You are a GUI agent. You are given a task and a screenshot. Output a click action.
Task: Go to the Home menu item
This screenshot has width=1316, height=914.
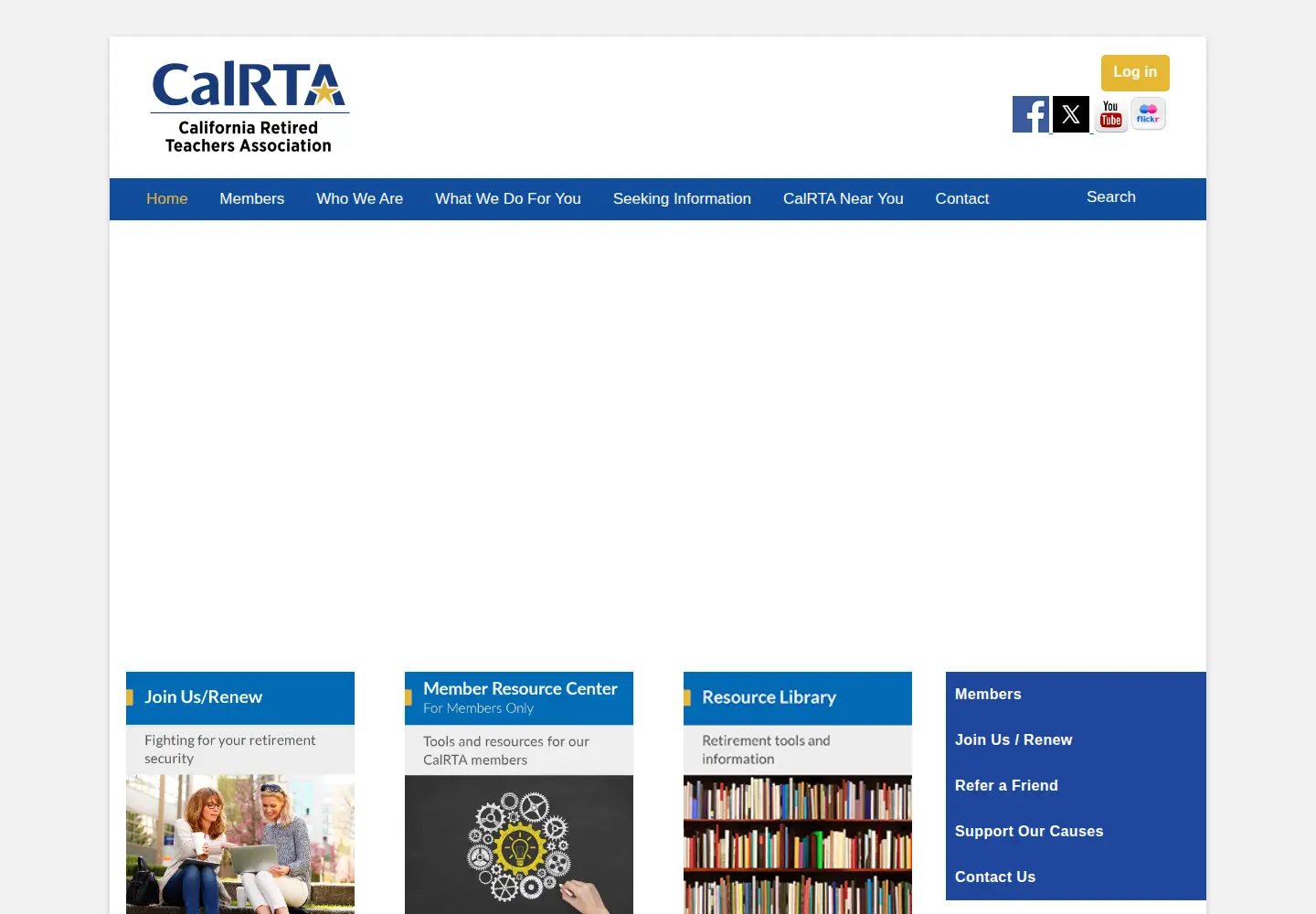[167, 199]
